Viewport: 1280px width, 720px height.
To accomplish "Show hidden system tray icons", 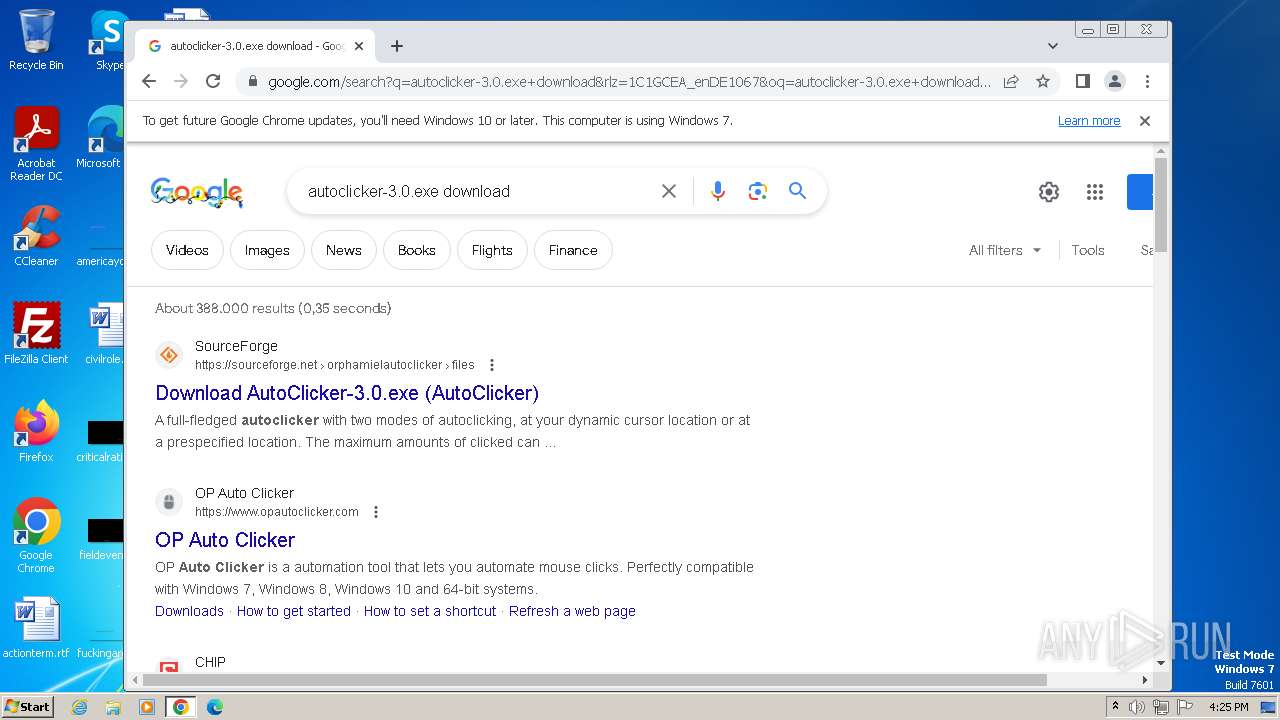I will coord(1115,707).
